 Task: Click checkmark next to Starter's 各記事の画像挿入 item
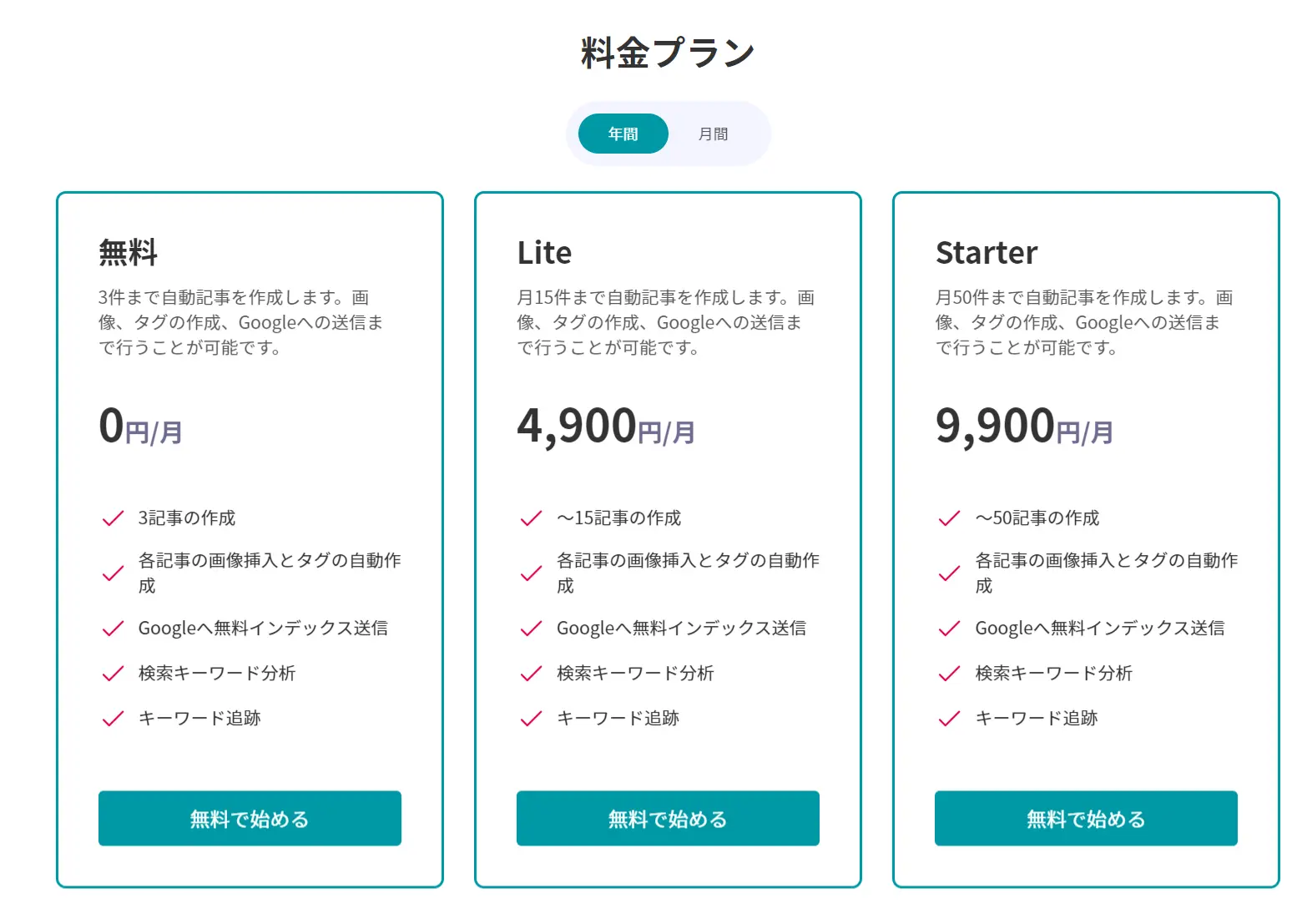point(949,573)
